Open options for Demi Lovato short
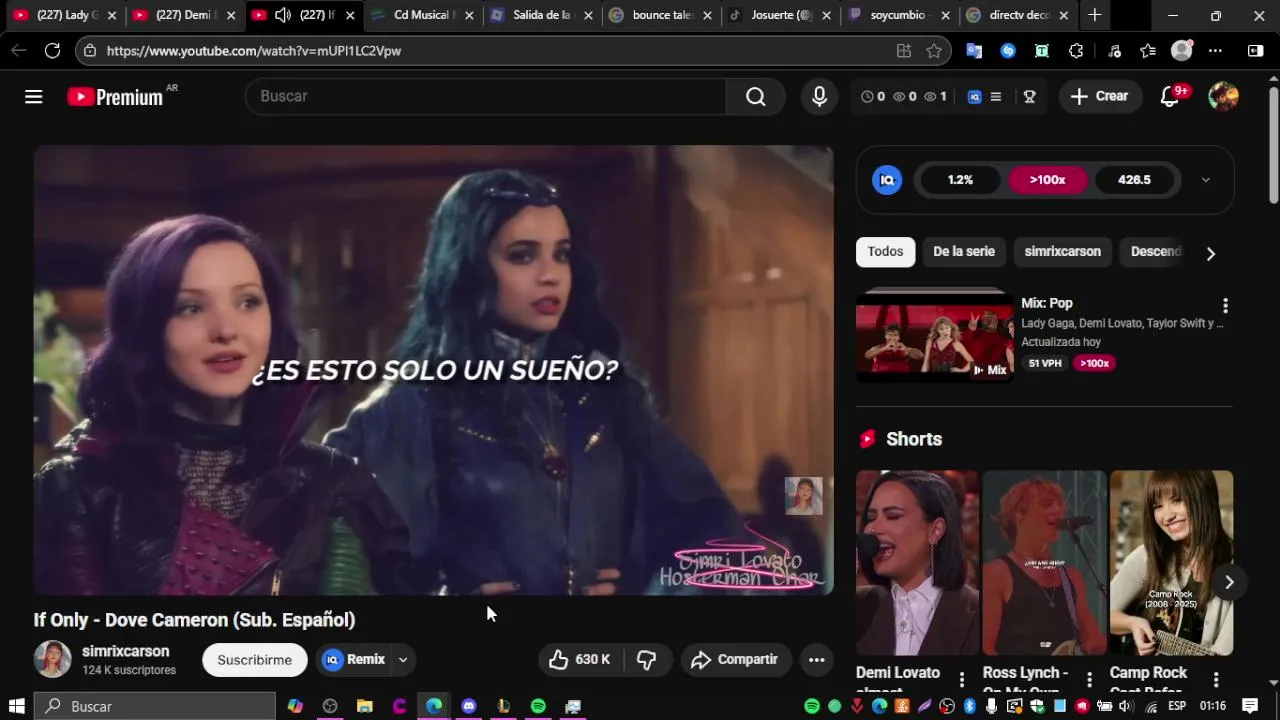Viewport: 1280px width, 720px height. [962, 680]
